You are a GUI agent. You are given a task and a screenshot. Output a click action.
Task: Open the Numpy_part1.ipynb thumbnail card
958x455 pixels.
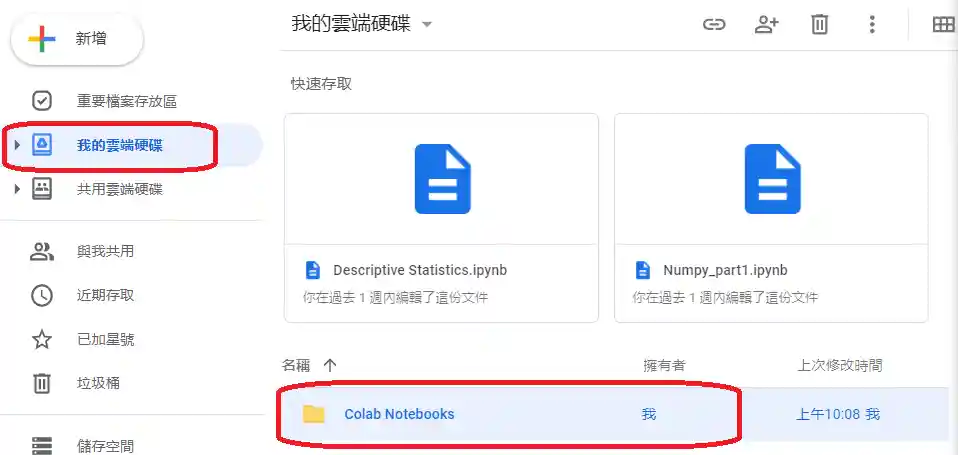point(771,218)
